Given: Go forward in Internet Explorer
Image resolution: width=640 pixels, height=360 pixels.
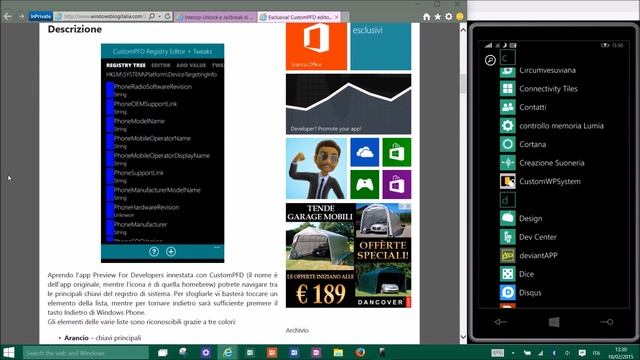Looking at the screenshot, I should pyautogui.click(x=21, y=16).
